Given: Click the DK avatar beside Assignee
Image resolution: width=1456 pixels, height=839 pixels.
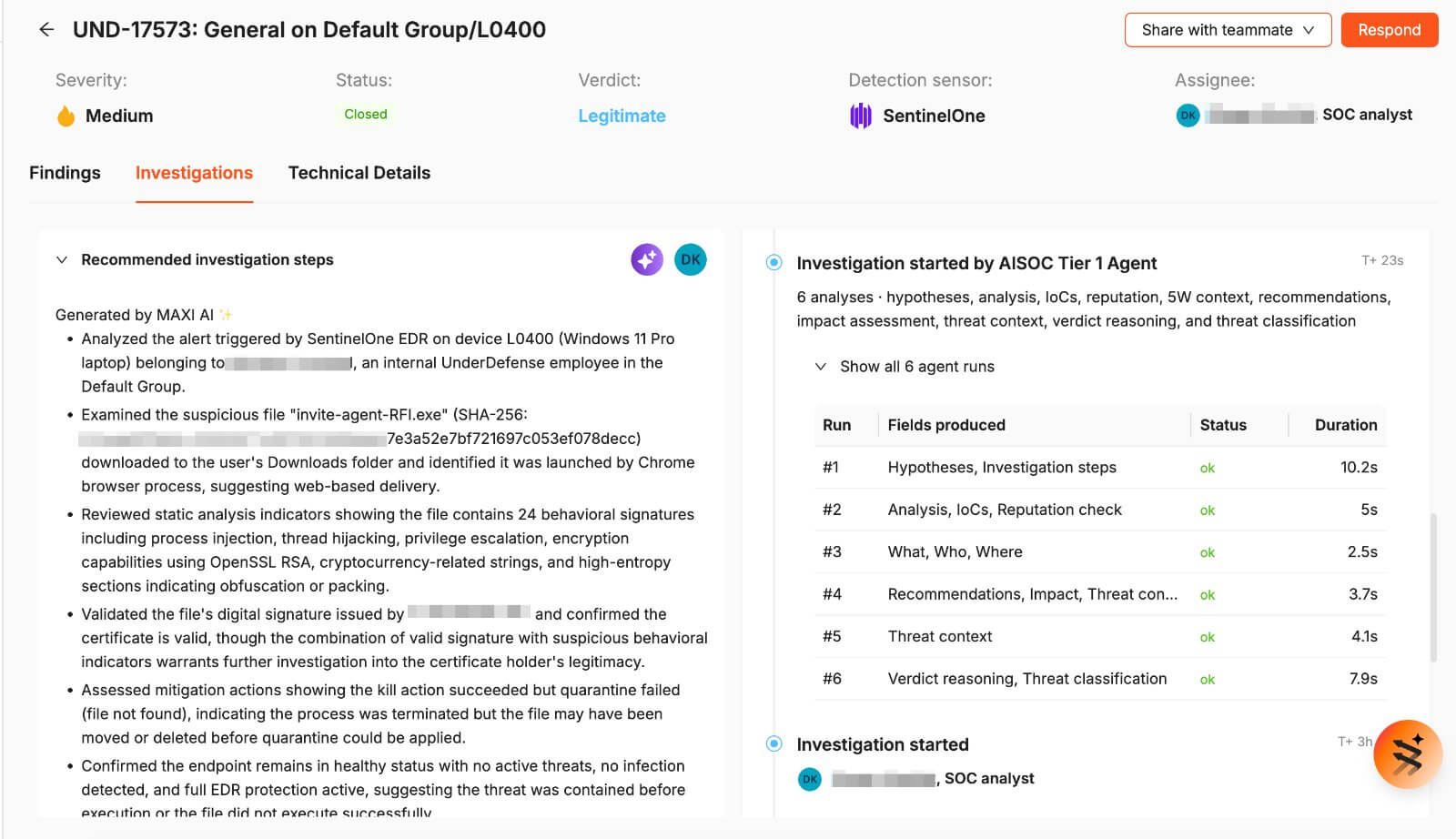Looking at the screenshot, I should click(1188, 116).
